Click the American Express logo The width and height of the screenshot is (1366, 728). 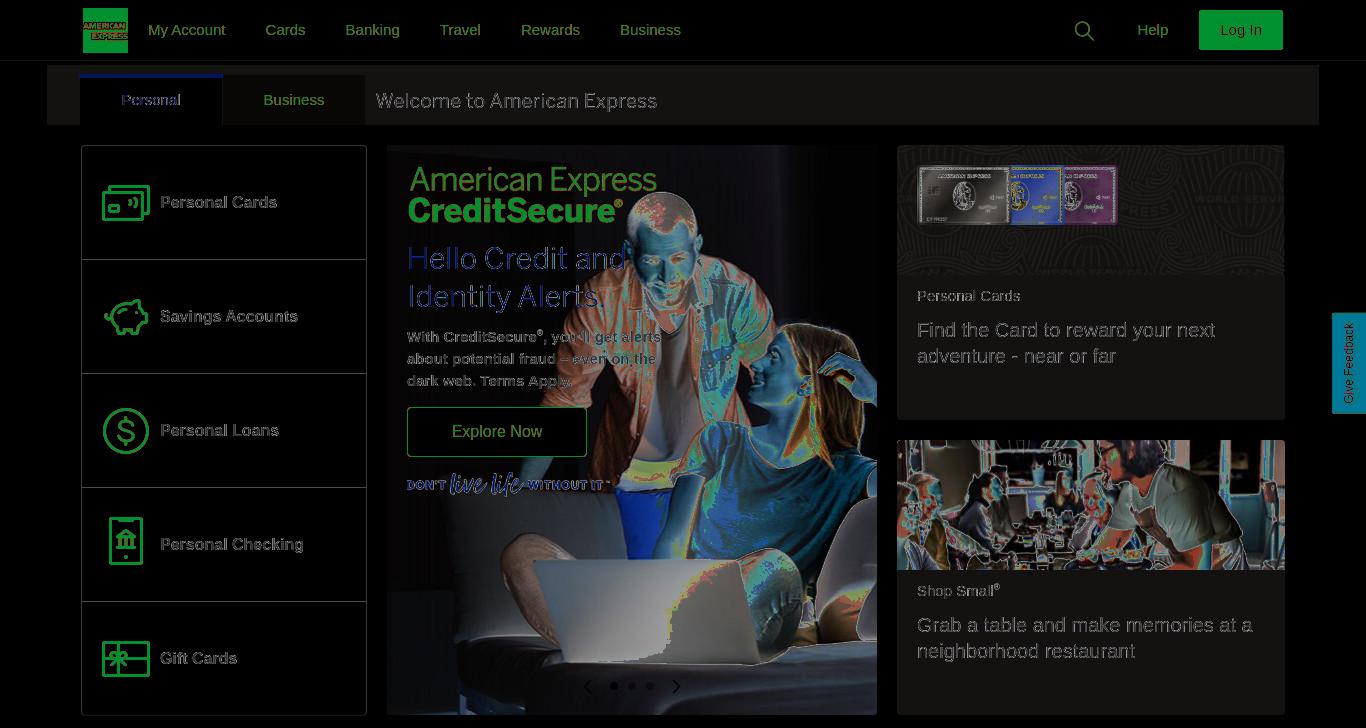point(105,30)
